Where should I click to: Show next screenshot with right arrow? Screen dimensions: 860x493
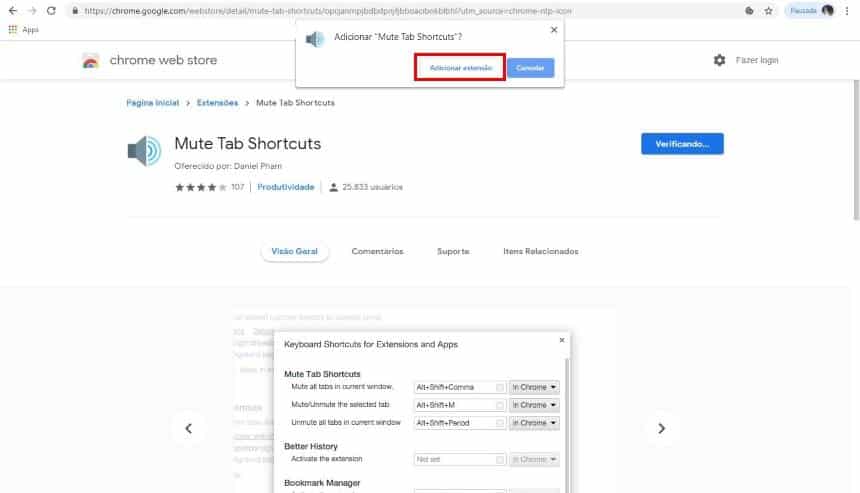661,428
